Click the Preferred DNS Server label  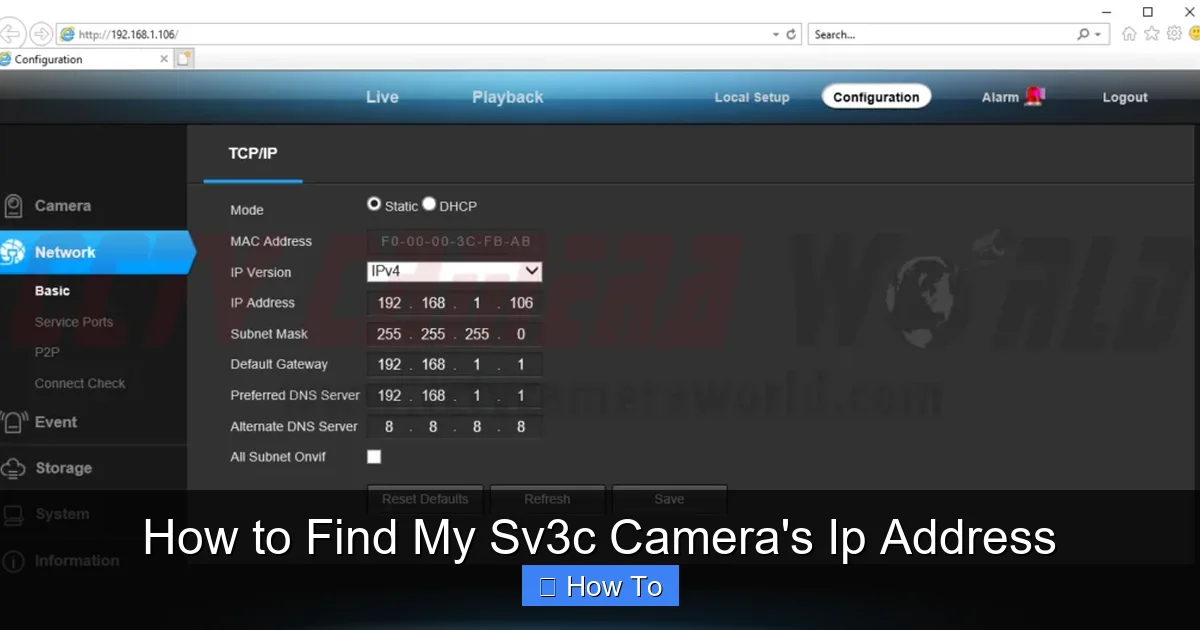click(294, 395)
